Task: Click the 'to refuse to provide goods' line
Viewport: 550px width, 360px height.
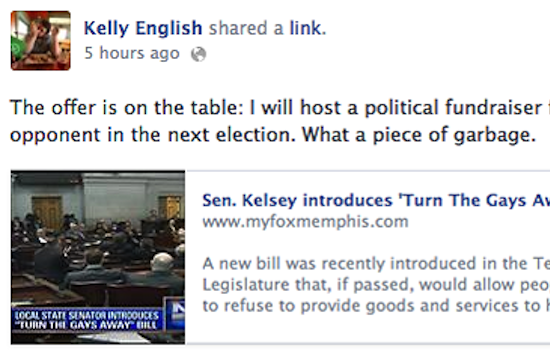Action: 376,306
